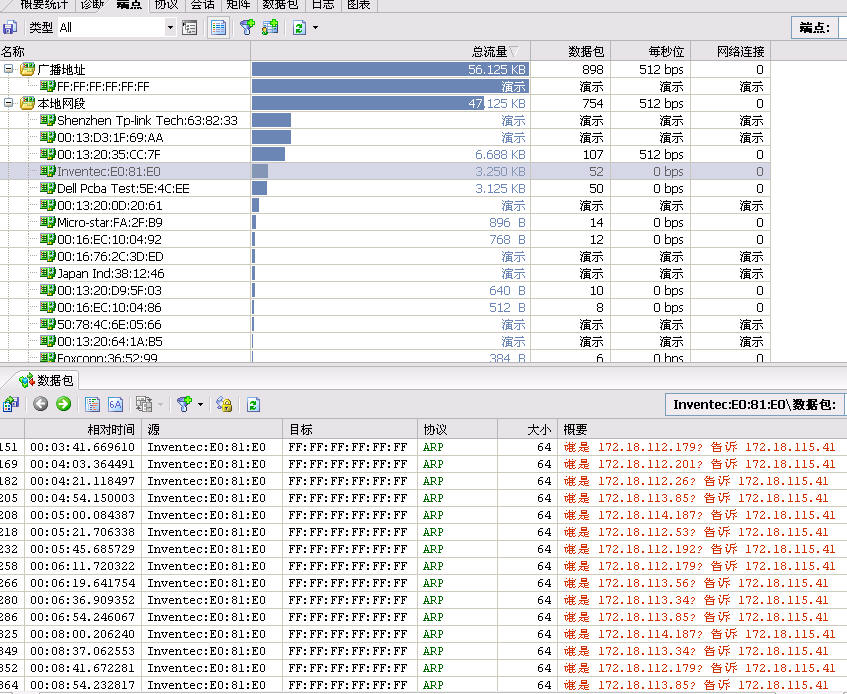847x694 pixels.
Task: Open the 日志 tab
Action: click(x=322, y=4)
